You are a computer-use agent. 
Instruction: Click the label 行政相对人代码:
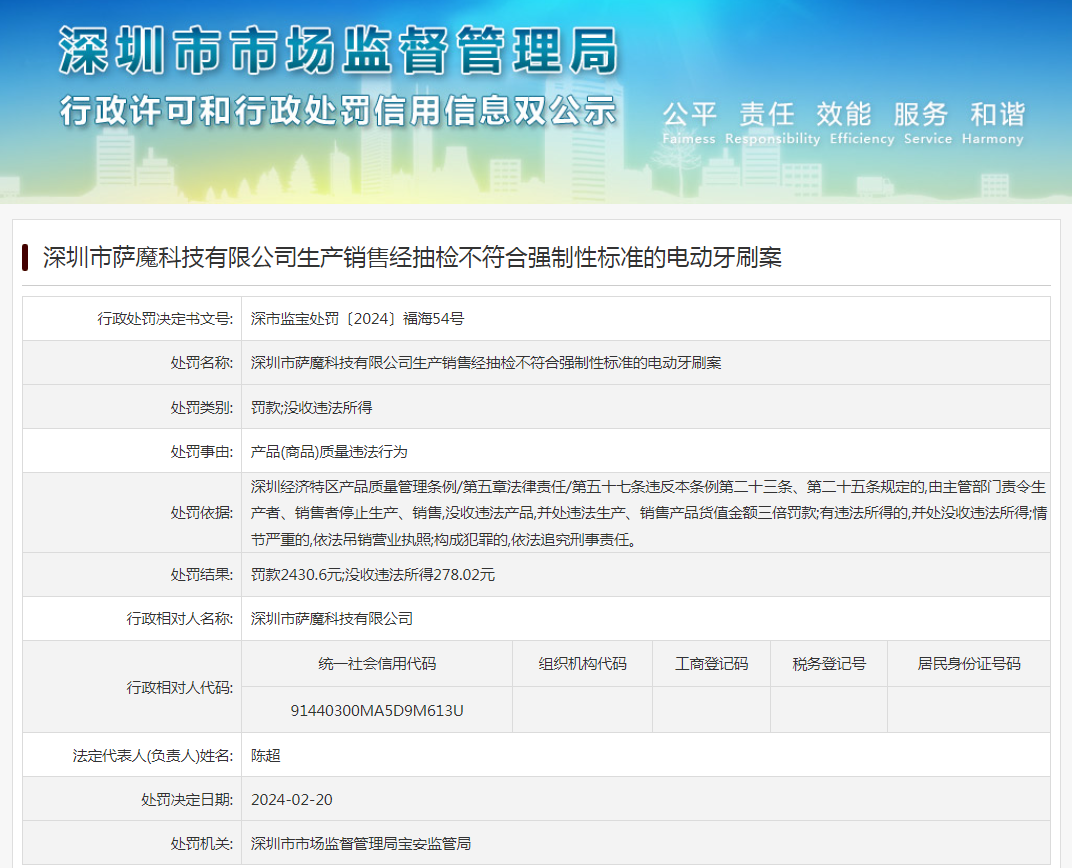[179, 688]
